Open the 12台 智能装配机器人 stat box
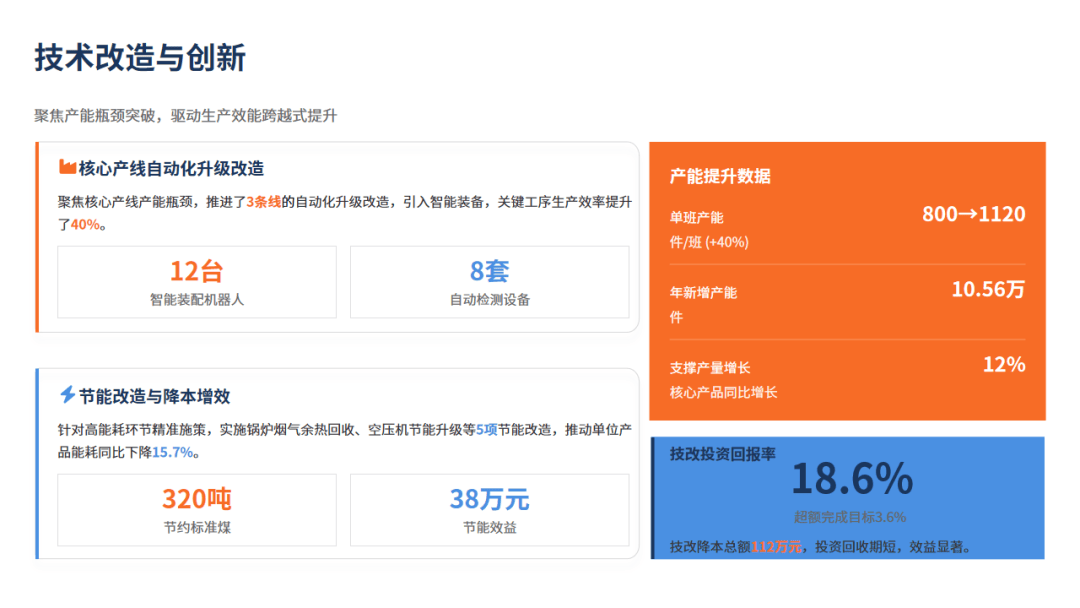The image size is (1080, 608). click(x=197, y=282)
